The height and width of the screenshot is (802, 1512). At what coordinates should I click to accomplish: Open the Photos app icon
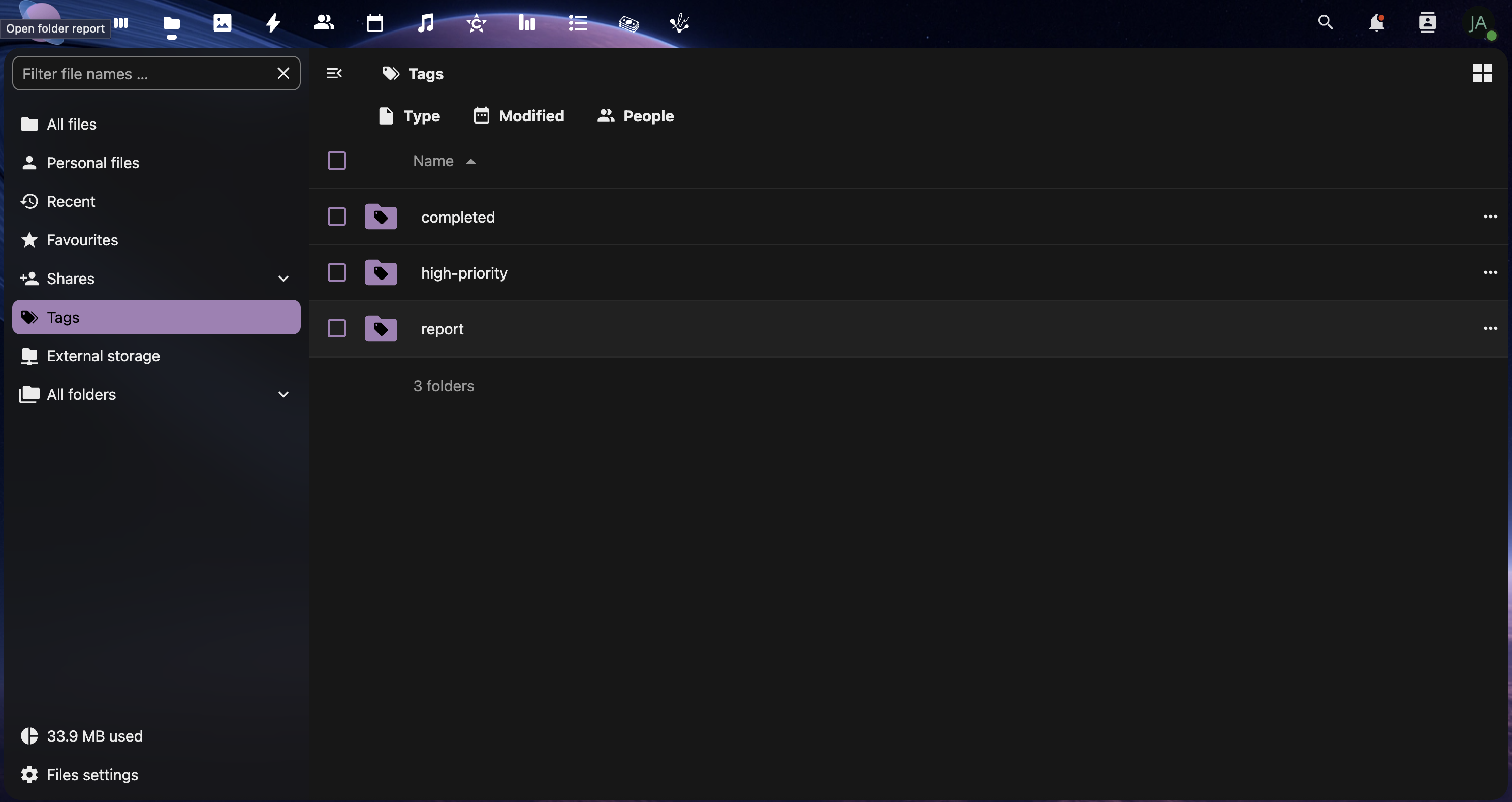(222, 23)
